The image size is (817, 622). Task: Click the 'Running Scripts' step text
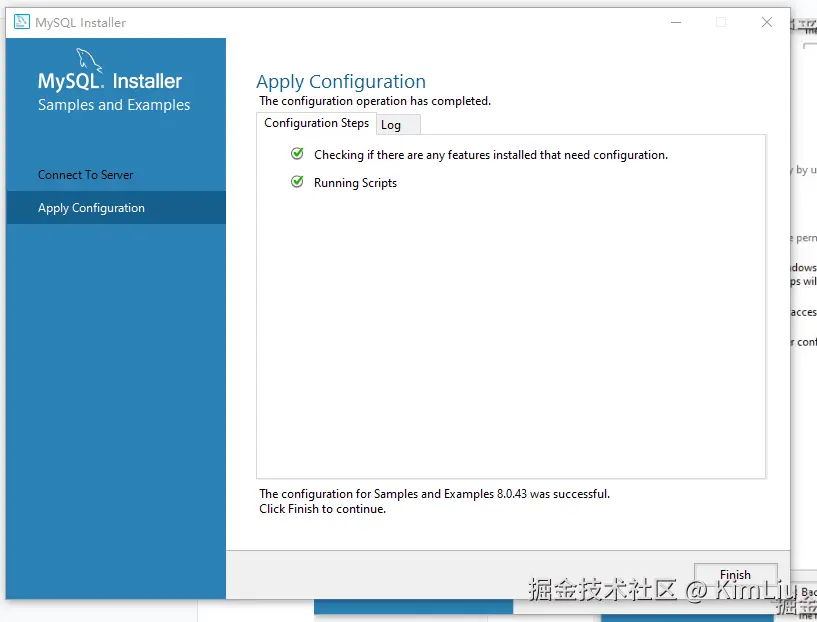355,183
